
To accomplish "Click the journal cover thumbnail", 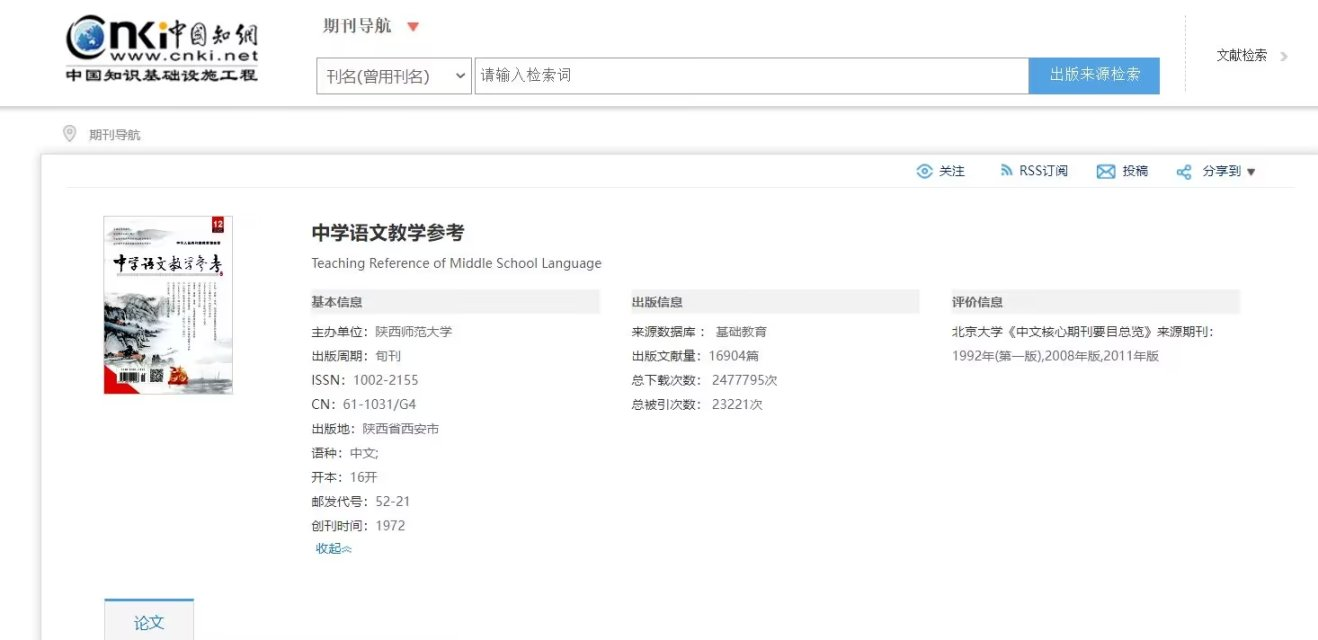I will point(168,305).
